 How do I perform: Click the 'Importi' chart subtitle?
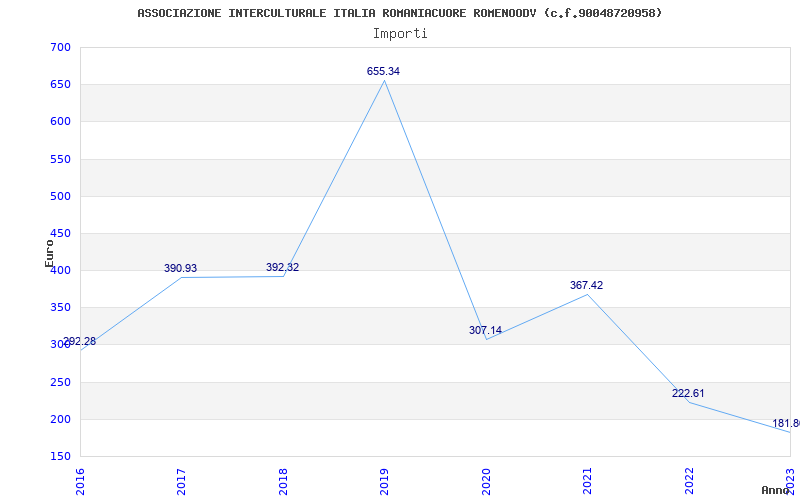(400, 34)
